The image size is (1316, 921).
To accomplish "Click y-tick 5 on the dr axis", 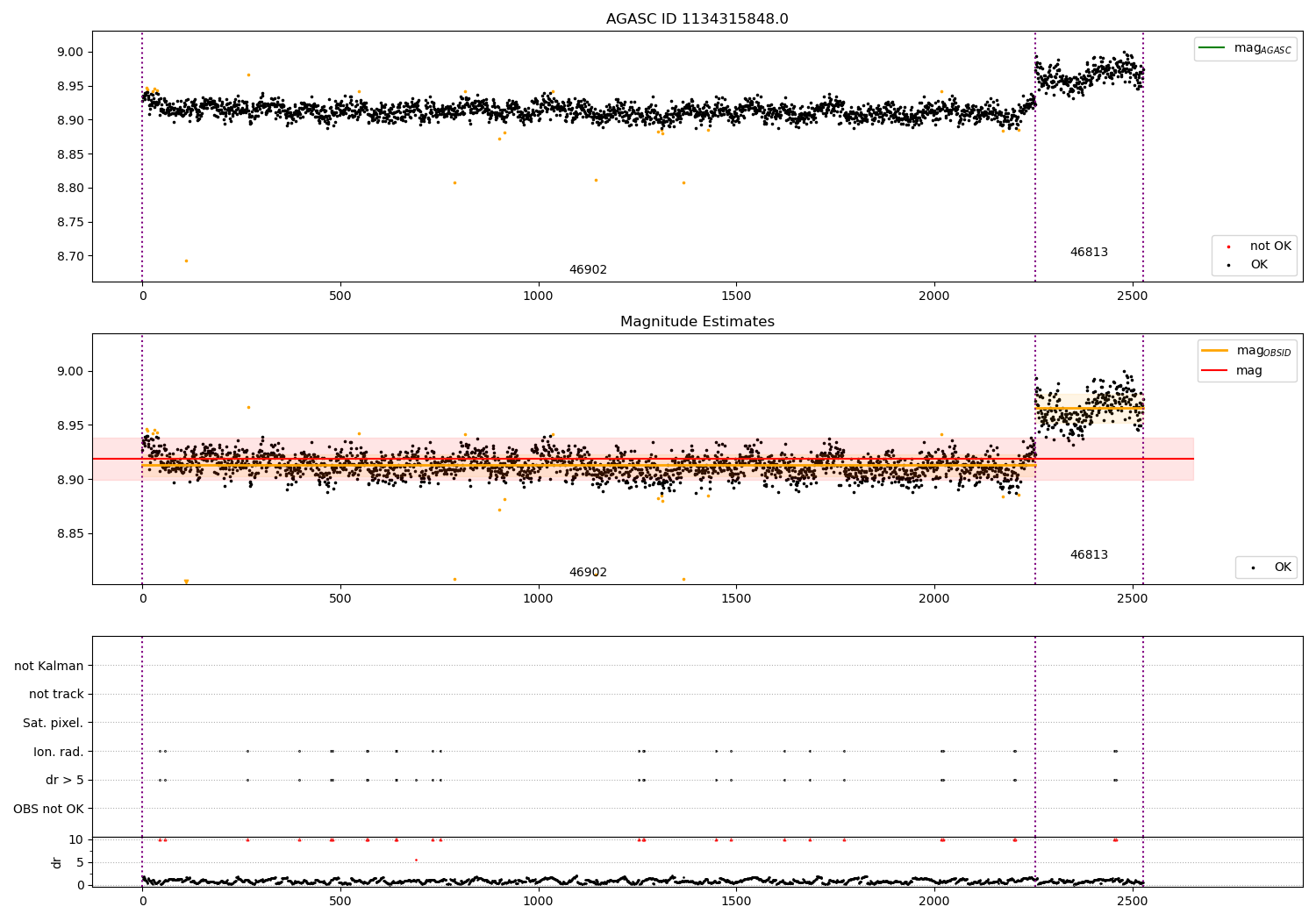I will 80,862.
